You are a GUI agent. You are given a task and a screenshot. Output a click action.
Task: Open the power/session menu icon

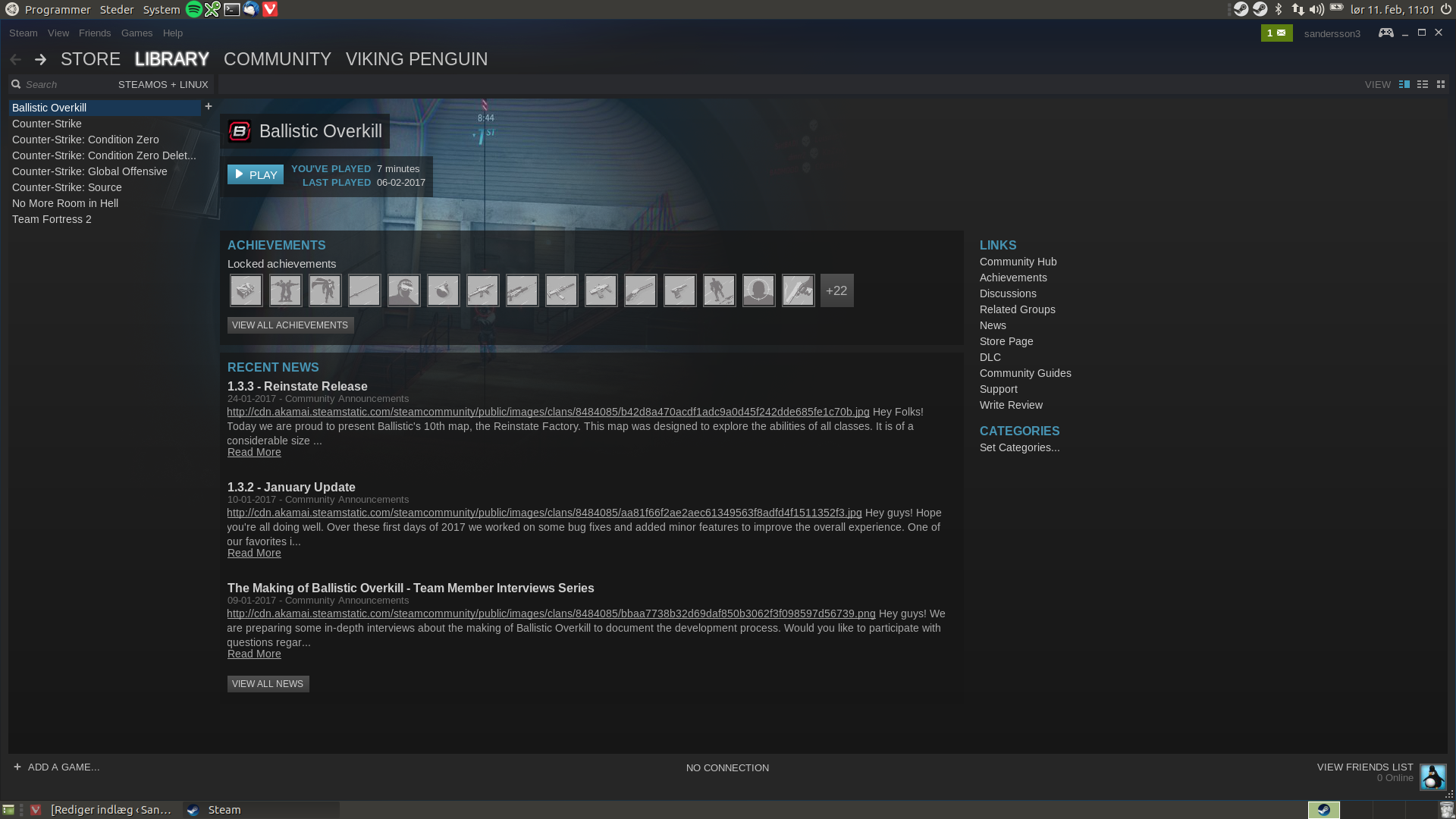pos(1445,9)
